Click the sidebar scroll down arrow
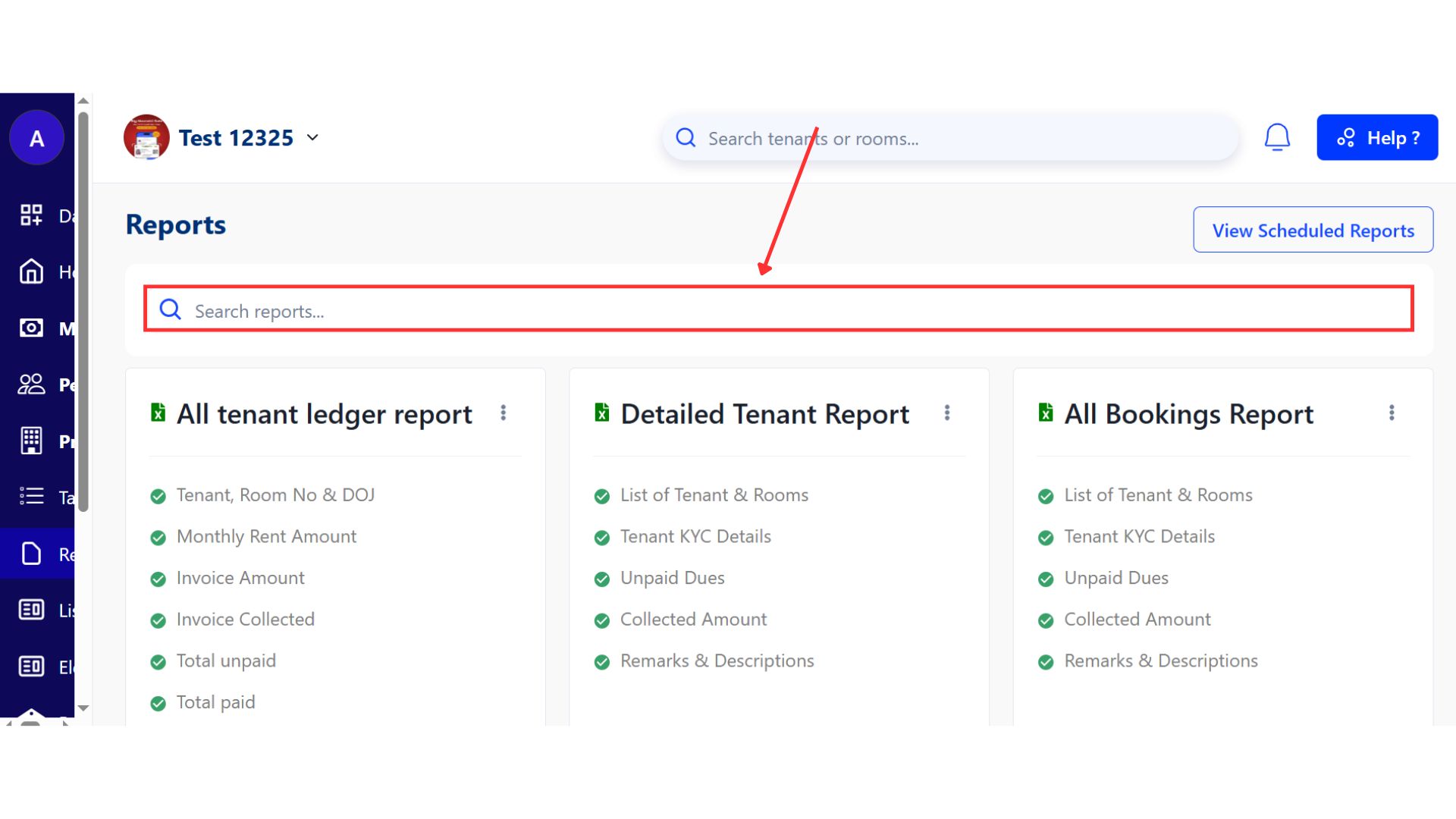The height and width of the screenshot is (819, 1456). pos(83,708)
